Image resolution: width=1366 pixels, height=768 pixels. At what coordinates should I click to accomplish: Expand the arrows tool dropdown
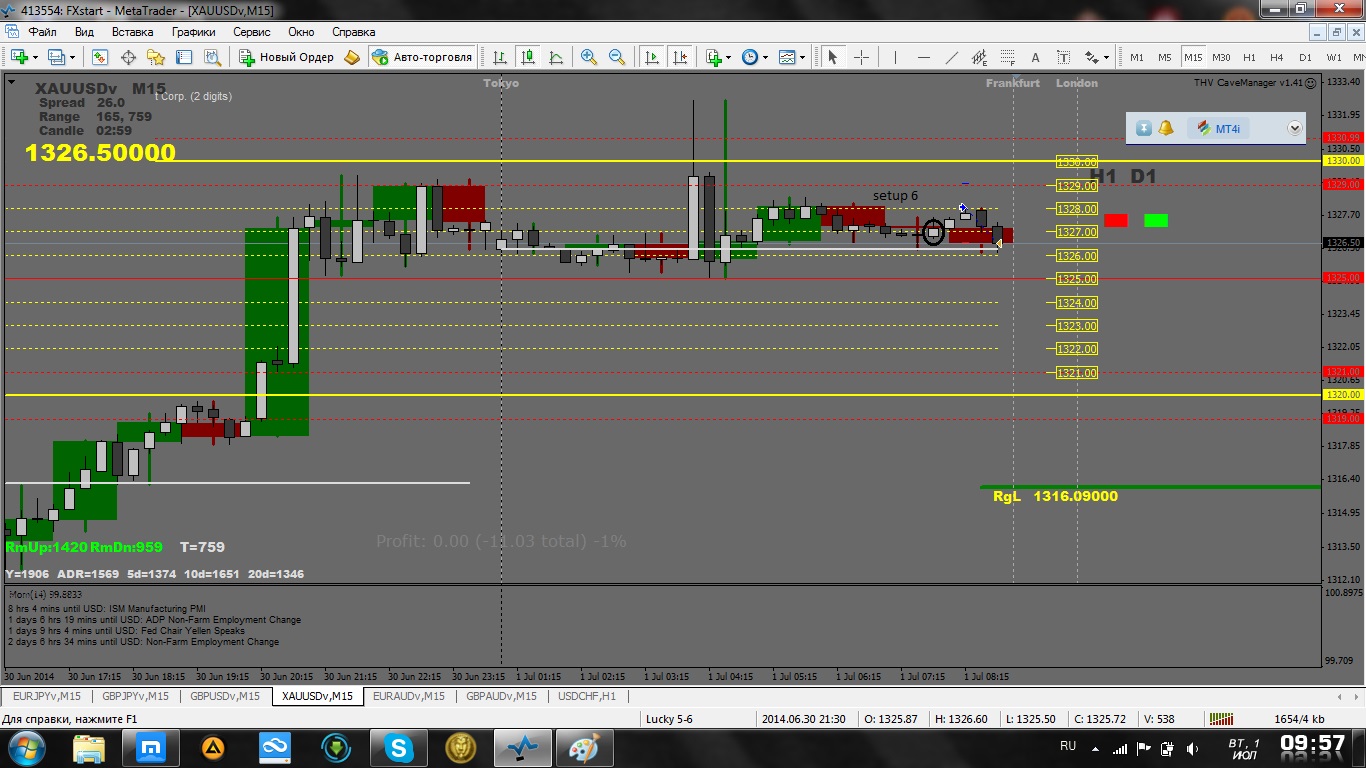1107,58
